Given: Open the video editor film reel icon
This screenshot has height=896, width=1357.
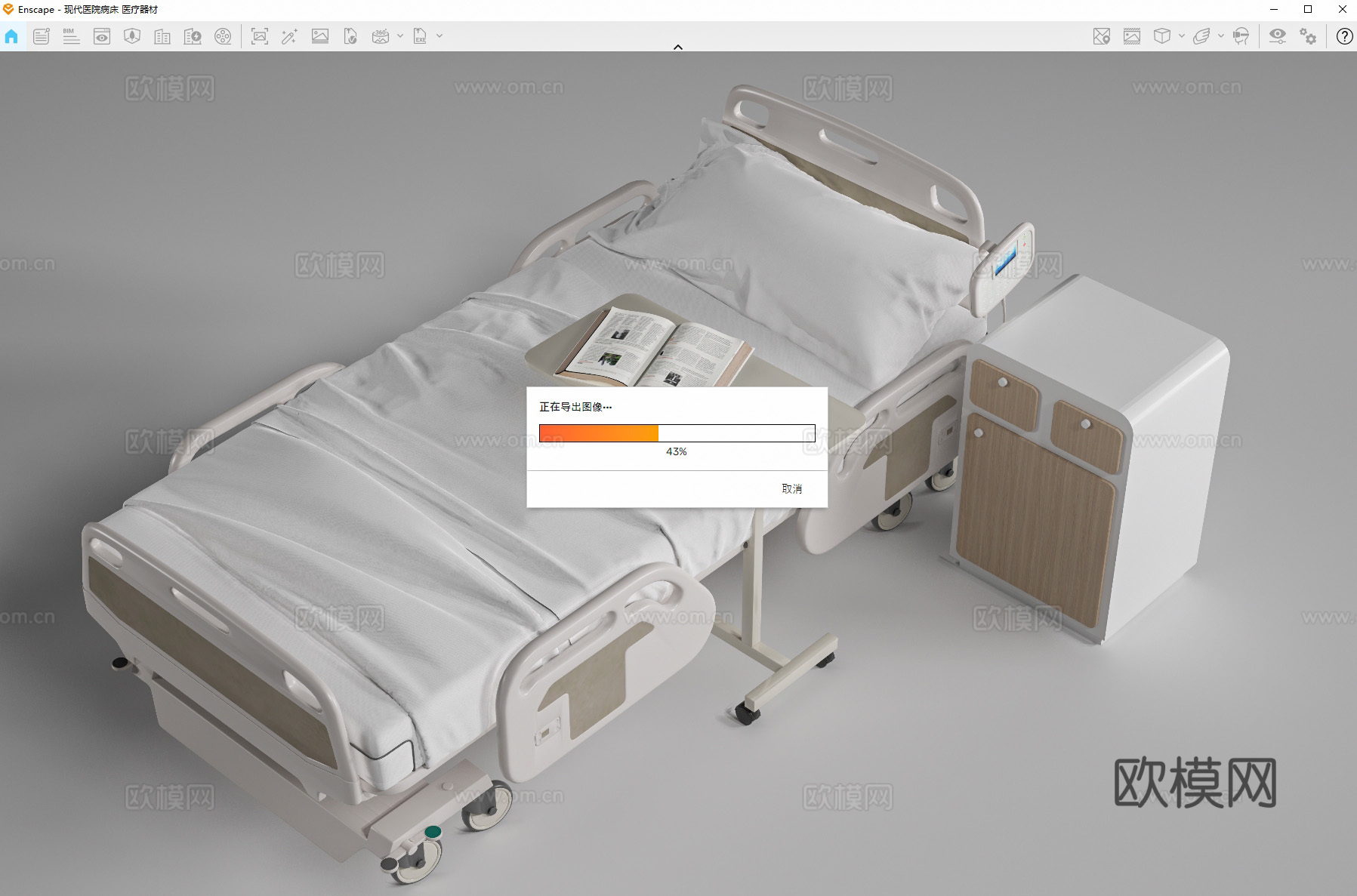Looking at the screenshot, I should 223,36.
